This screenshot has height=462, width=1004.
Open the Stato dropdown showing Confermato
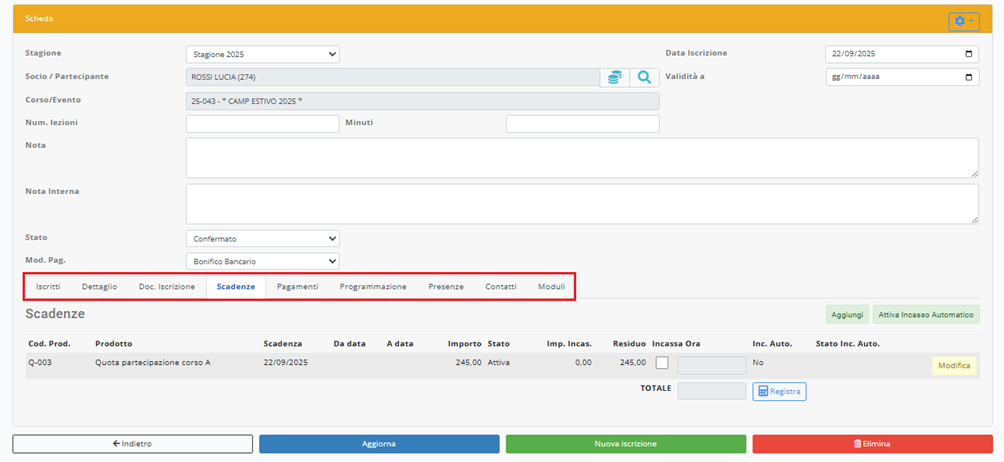262,239
